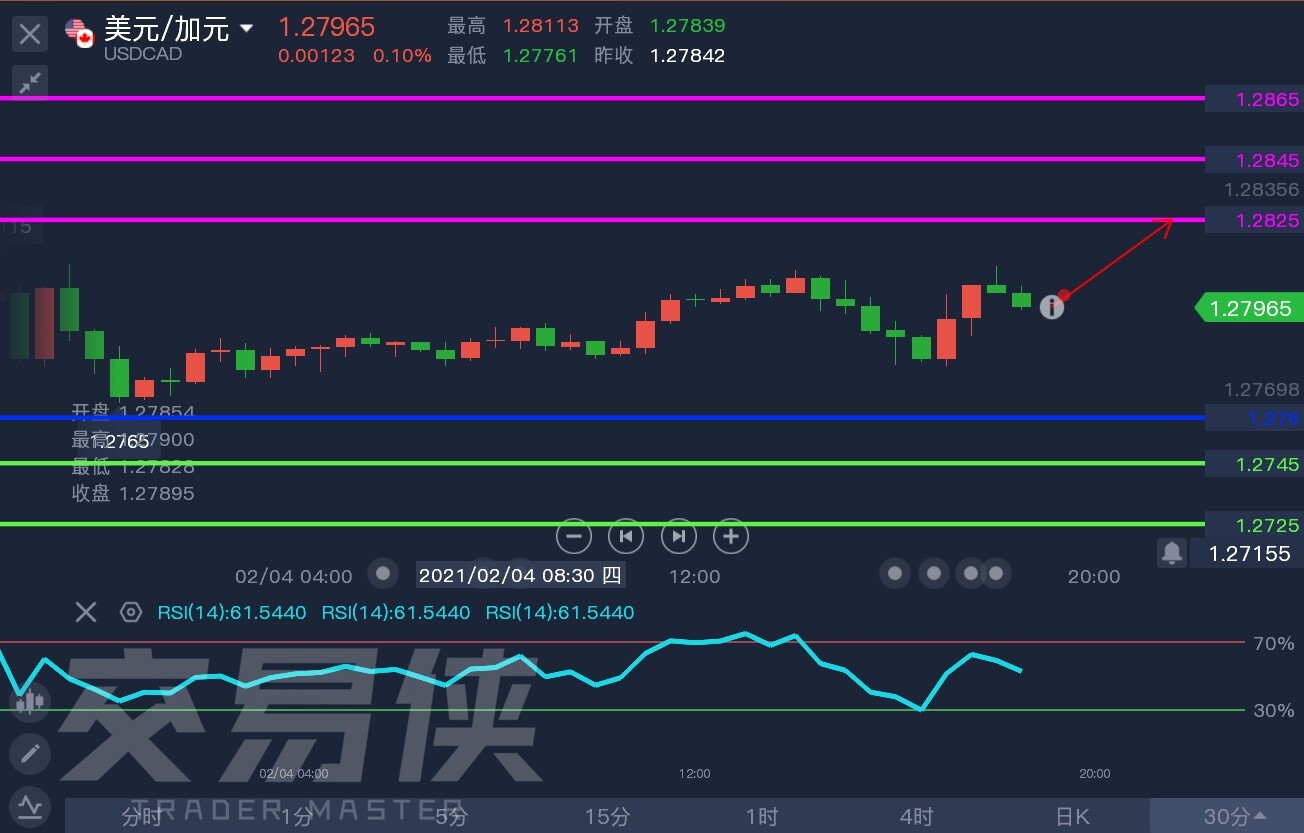Click the first RSI(14):61.5440 label
The image size is (1304, 833).
(x=232, y=612)
